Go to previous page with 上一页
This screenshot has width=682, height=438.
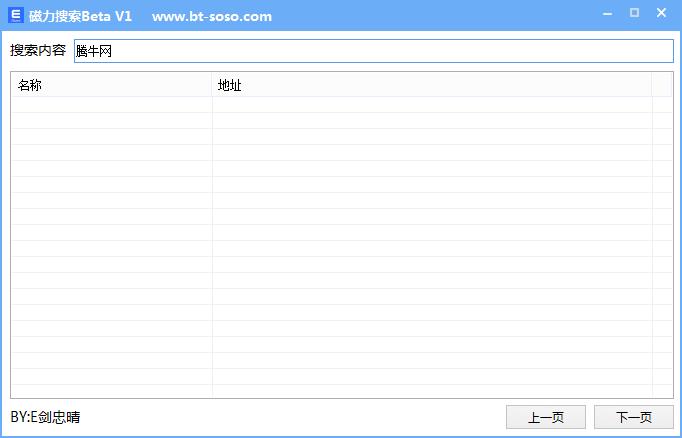tap(545, 417)
